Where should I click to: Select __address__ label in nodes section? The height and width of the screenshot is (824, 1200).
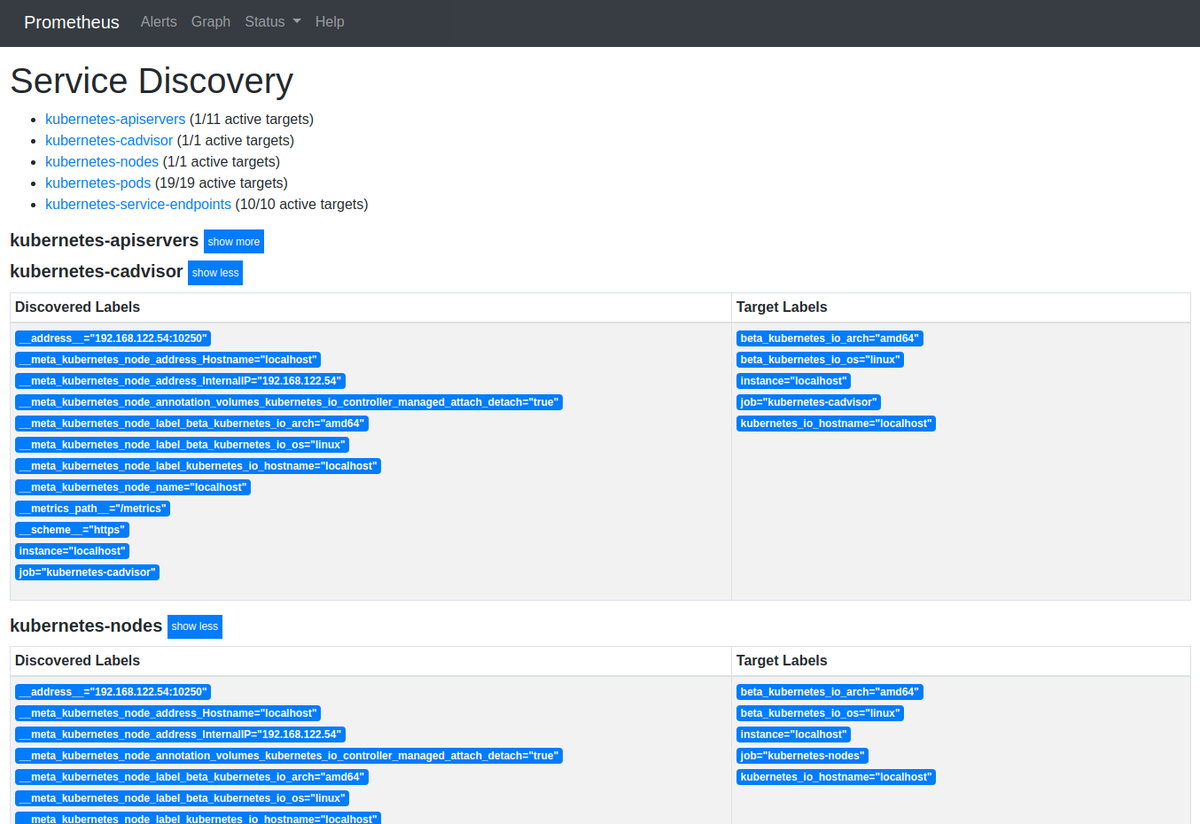point(113,692)
